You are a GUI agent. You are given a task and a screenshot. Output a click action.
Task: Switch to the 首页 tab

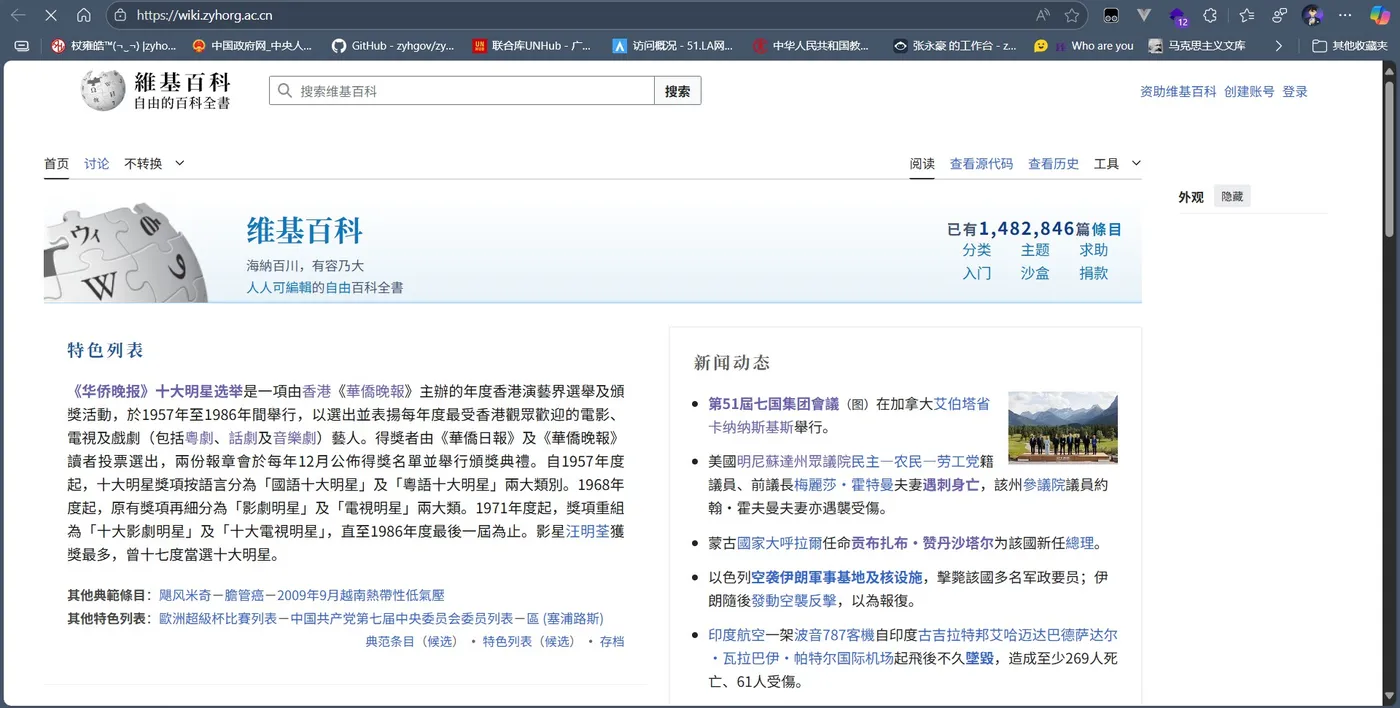57,163
